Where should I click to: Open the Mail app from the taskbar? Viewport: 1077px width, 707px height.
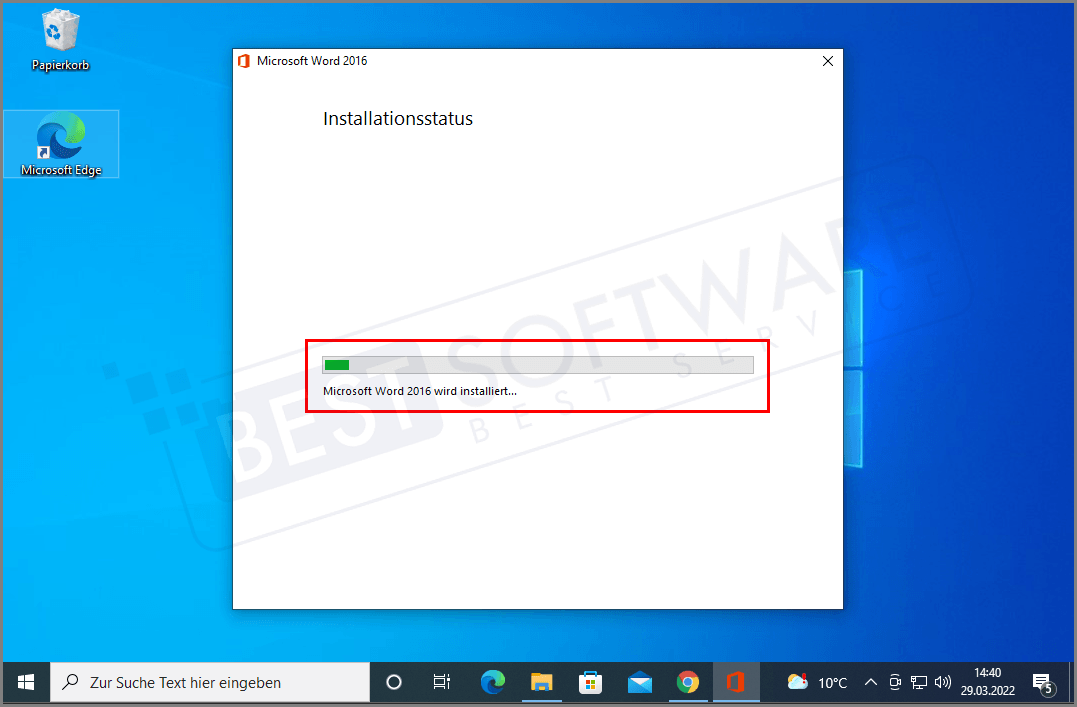[639, 682]
